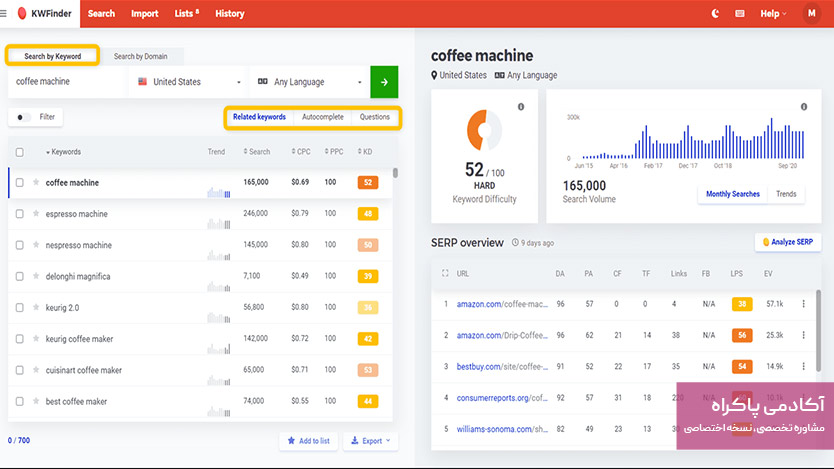The height and width of the screenshot is (469, 834).
Task: Open the Lists menu item
Action: click(x=187, y=14)
